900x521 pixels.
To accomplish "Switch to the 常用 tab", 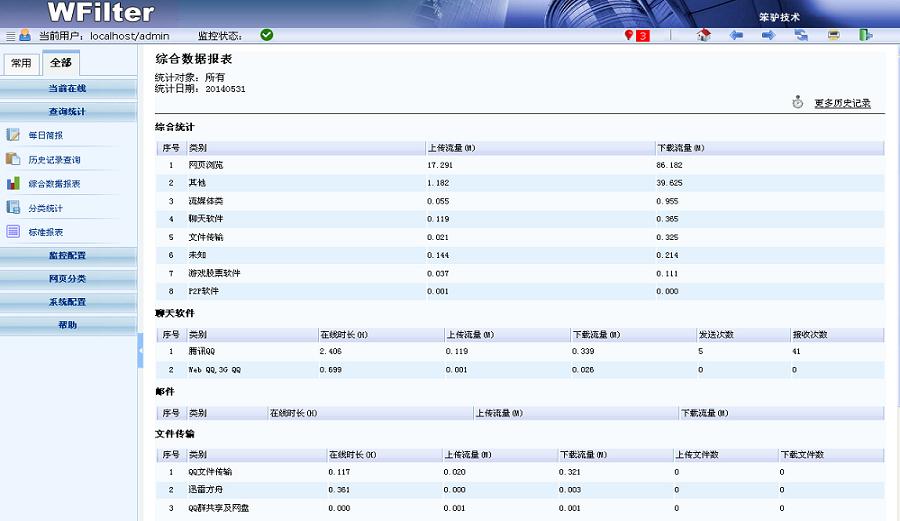I will coord(21,63).
